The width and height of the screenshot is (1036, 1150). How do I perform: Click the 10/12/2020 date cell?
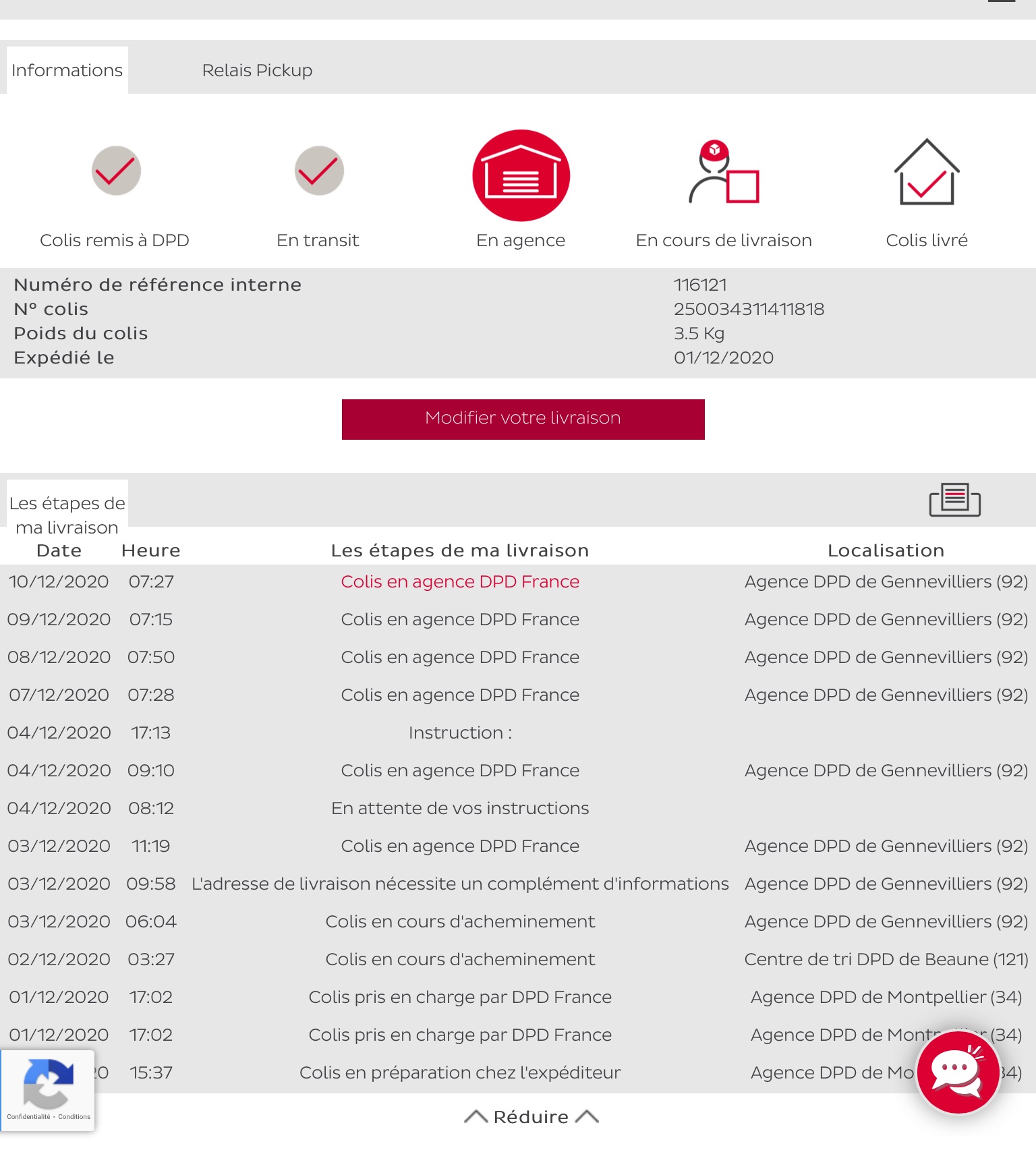[x=59, y=581]
